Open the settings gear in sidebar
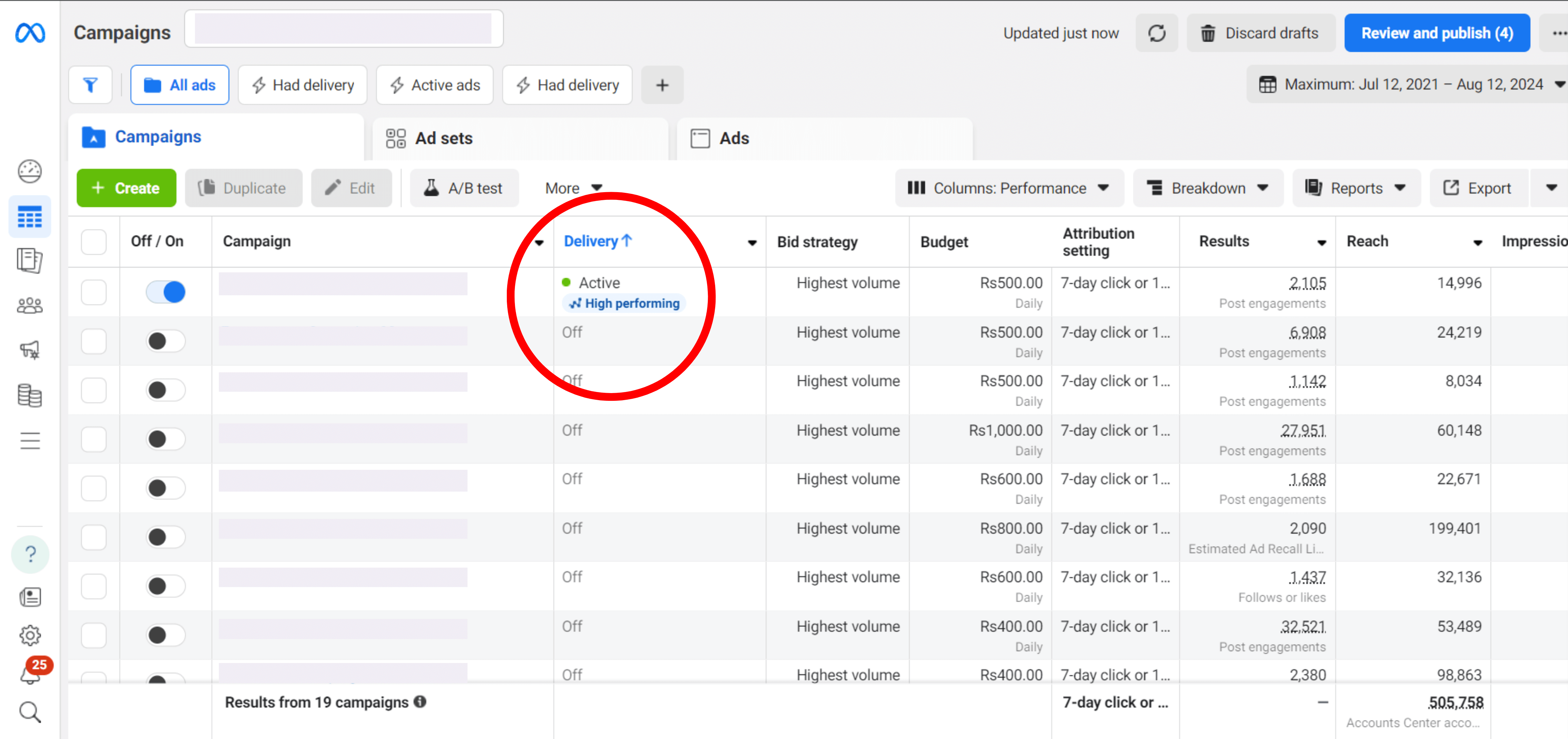Screen dimensions: 1568x739 [30, 636]
